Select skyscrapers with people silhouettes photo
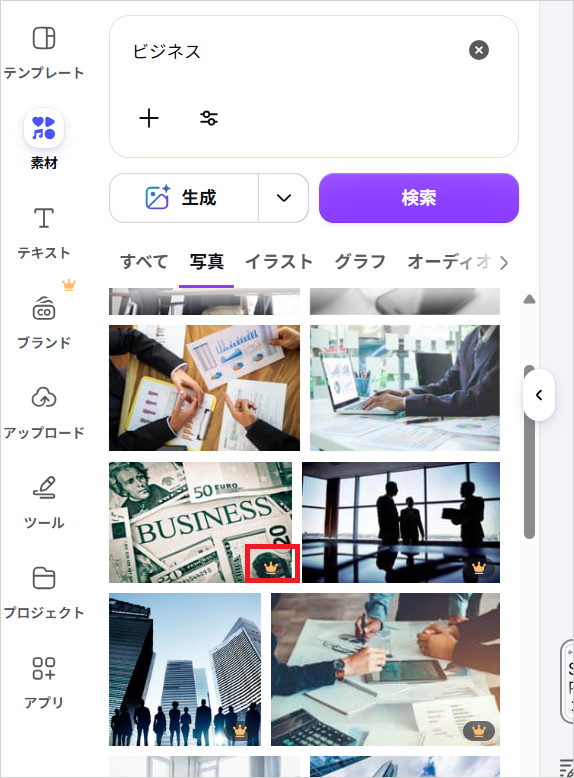This screenshot has height=778, width=574. pyautogui.click(x=185, y=669)
